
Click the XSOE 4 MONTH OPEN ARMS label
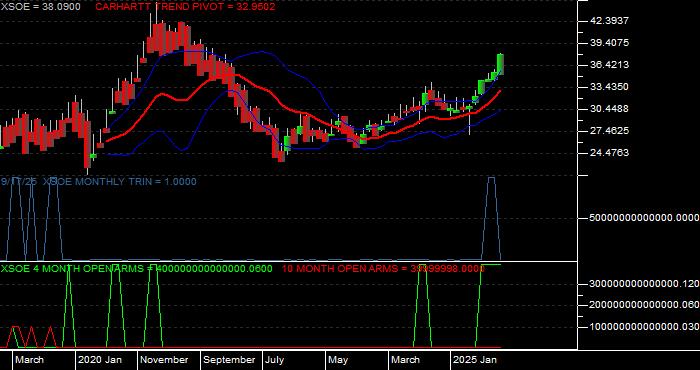136,269
